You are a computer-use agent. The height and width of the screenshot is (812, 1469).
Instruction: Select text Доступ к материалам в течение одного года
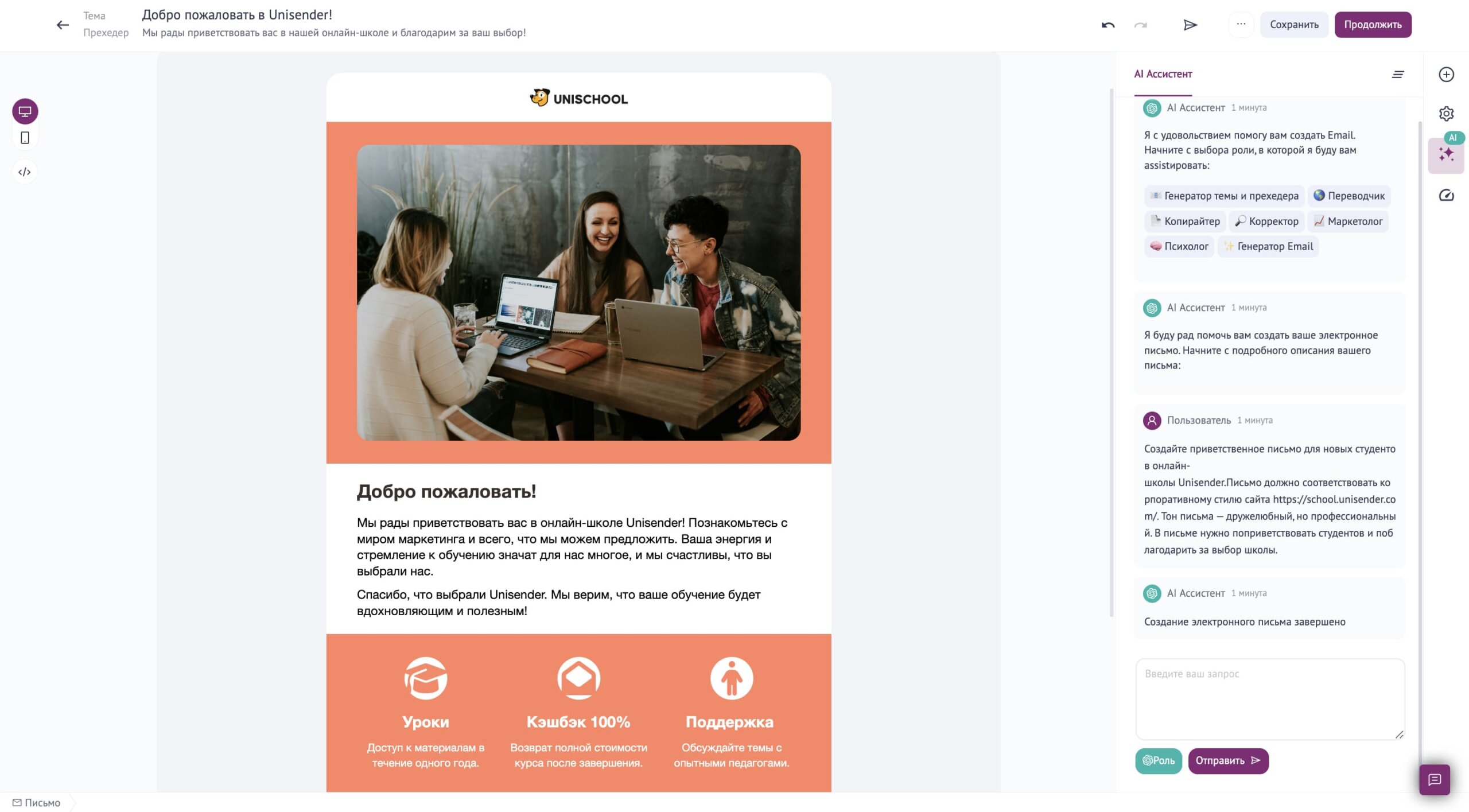426,755
